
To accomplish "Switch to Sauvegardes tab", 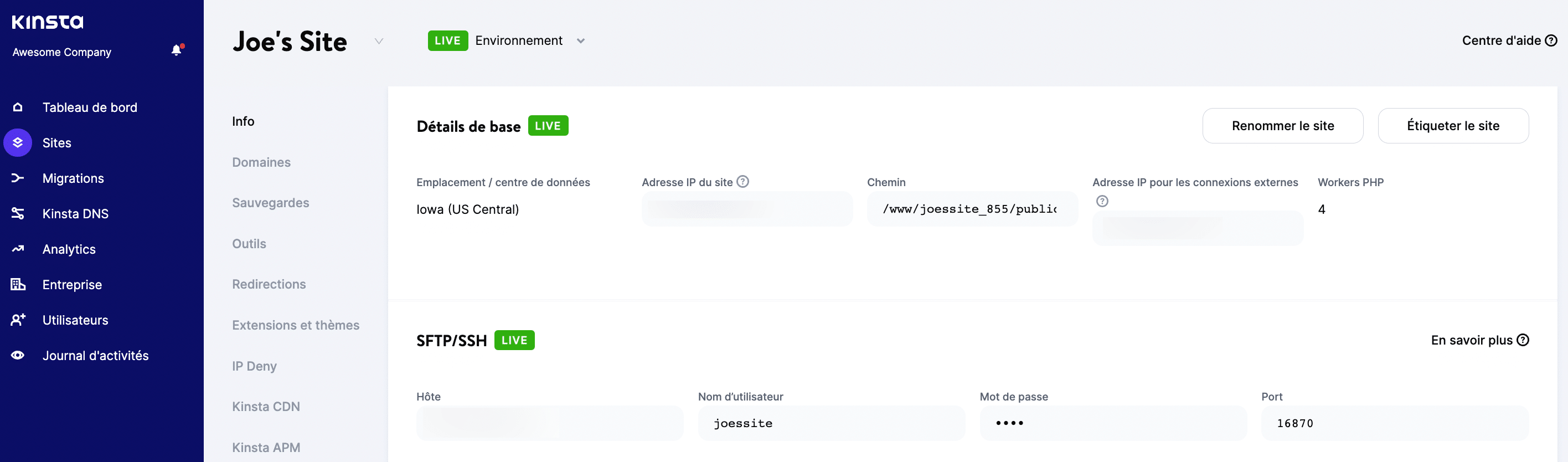I will click(x=270, y=203).
